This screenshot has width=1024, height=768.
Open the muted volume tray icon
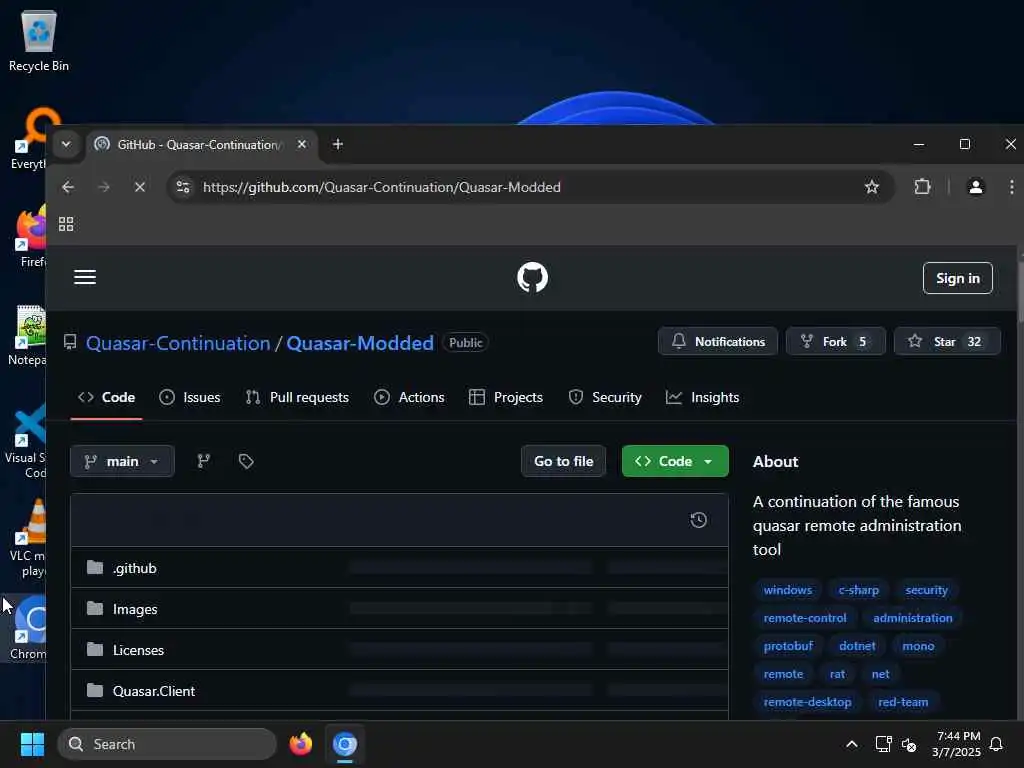(x=909, y=744)
